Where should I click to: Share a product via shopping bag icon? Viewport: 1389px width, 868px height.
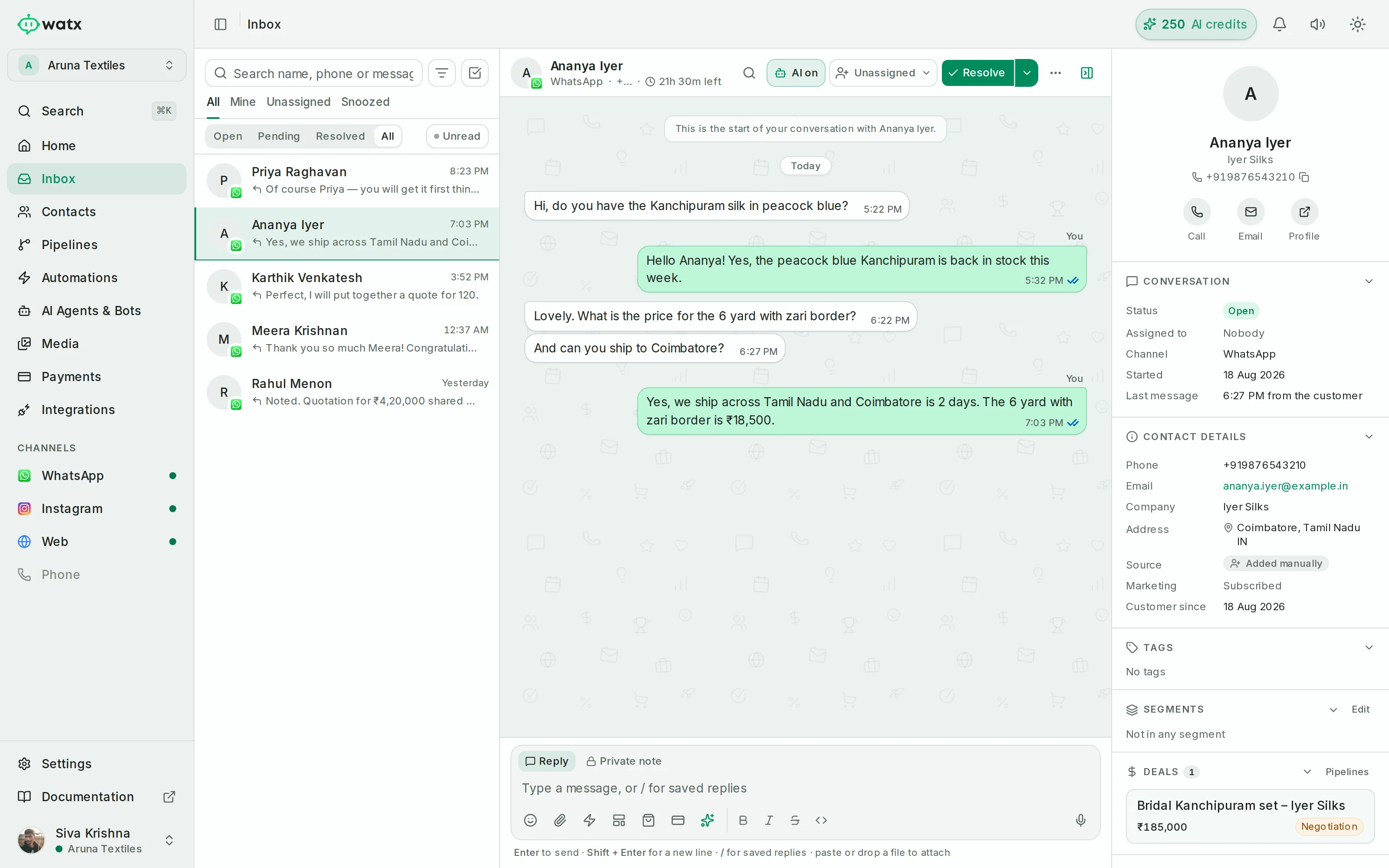[x=648, y=820]
